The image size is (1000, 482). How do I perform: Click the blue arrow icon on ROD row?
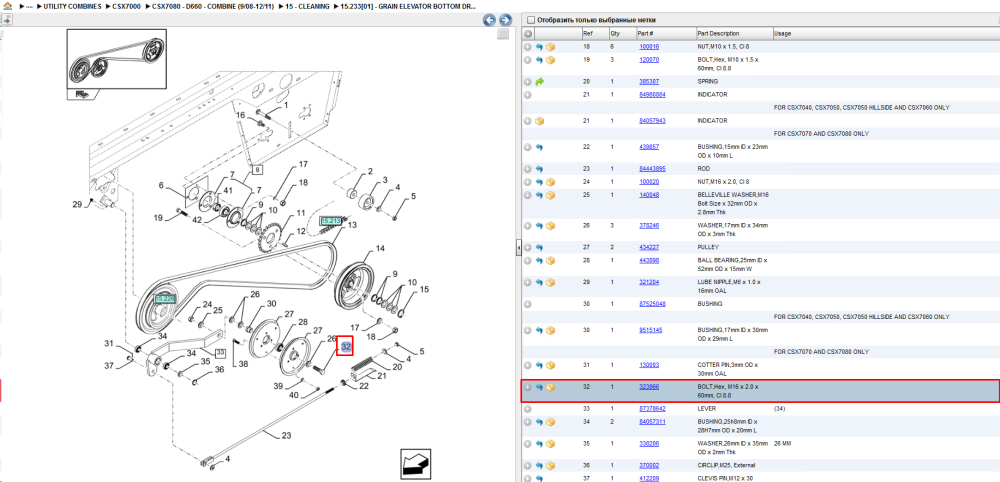[540, 169]
